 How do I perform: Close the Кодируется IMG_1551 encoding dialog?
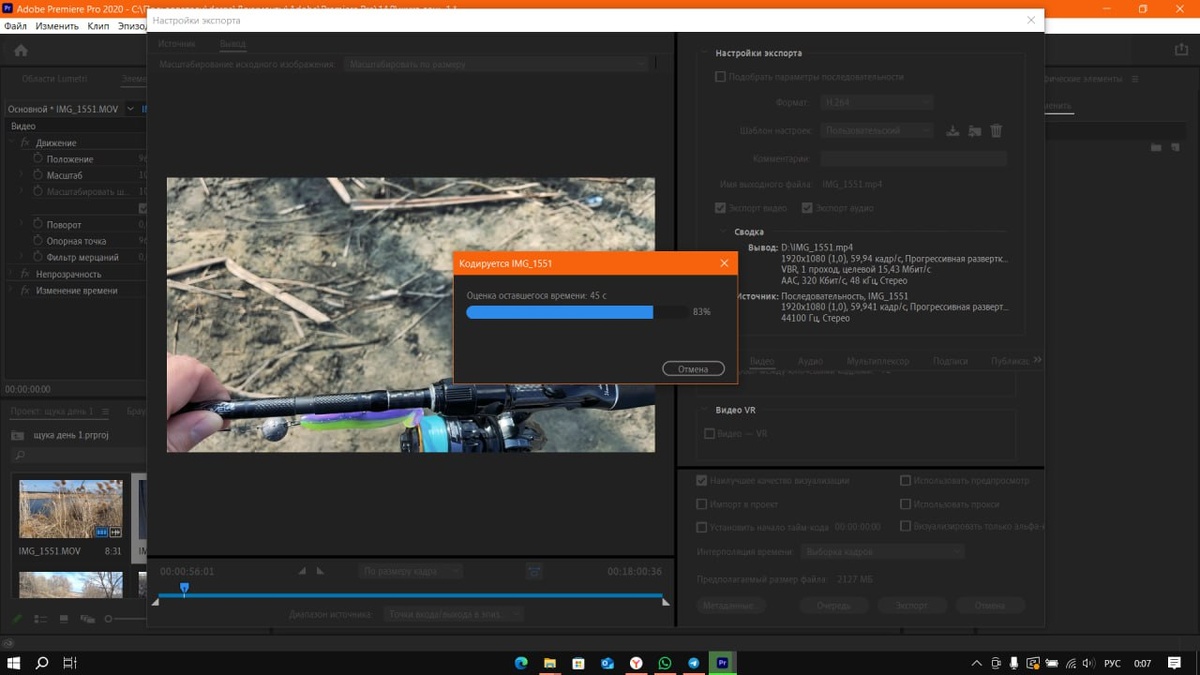click(x=724, y=263)
